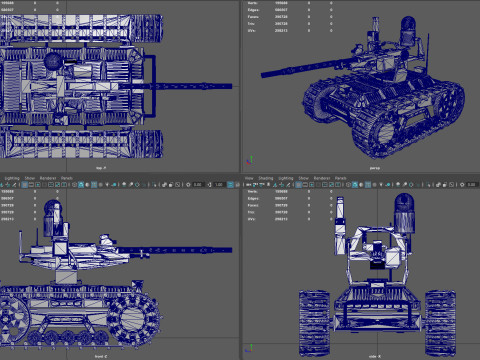480x360 pixels.
Task: Toggle Ambient Occlusion in side view toolbar
Action: coord(398,185)
